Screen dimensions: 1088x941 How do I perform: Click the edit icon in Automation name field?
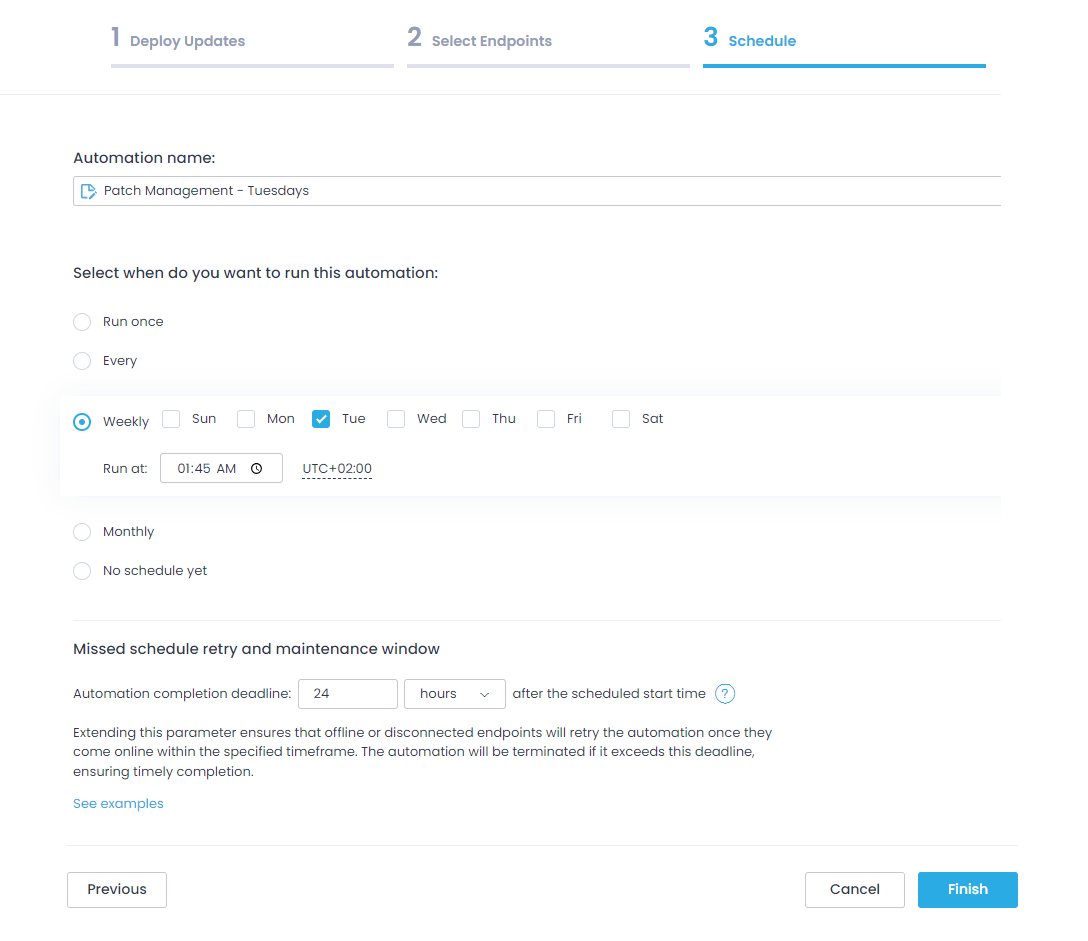(x=88, y=192)
